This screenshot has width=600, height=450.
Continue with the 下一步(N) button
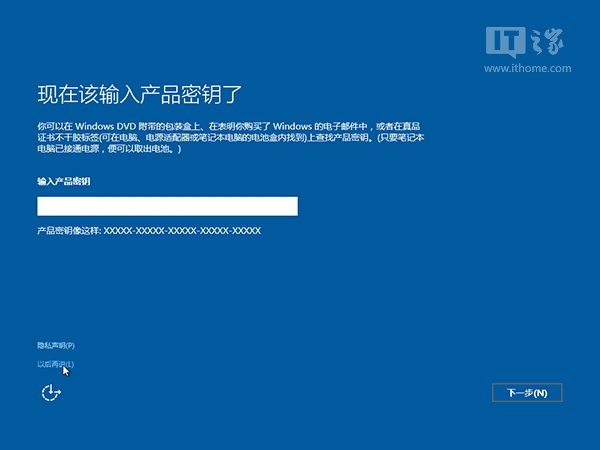[x=527, y=393]
